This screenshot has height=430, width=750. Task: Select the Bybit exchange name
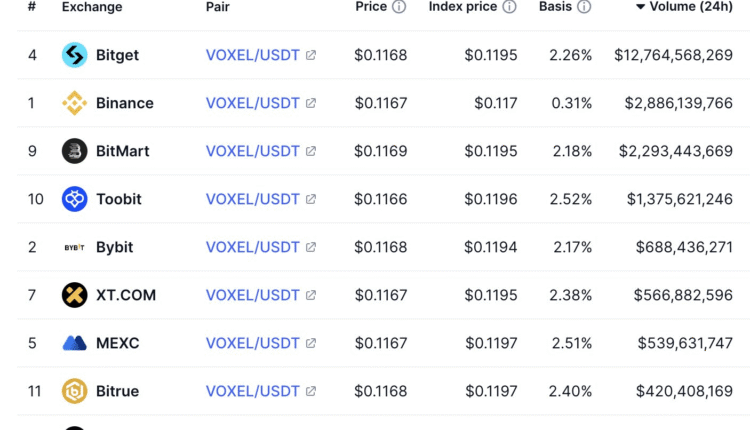(x=114, y=247)
